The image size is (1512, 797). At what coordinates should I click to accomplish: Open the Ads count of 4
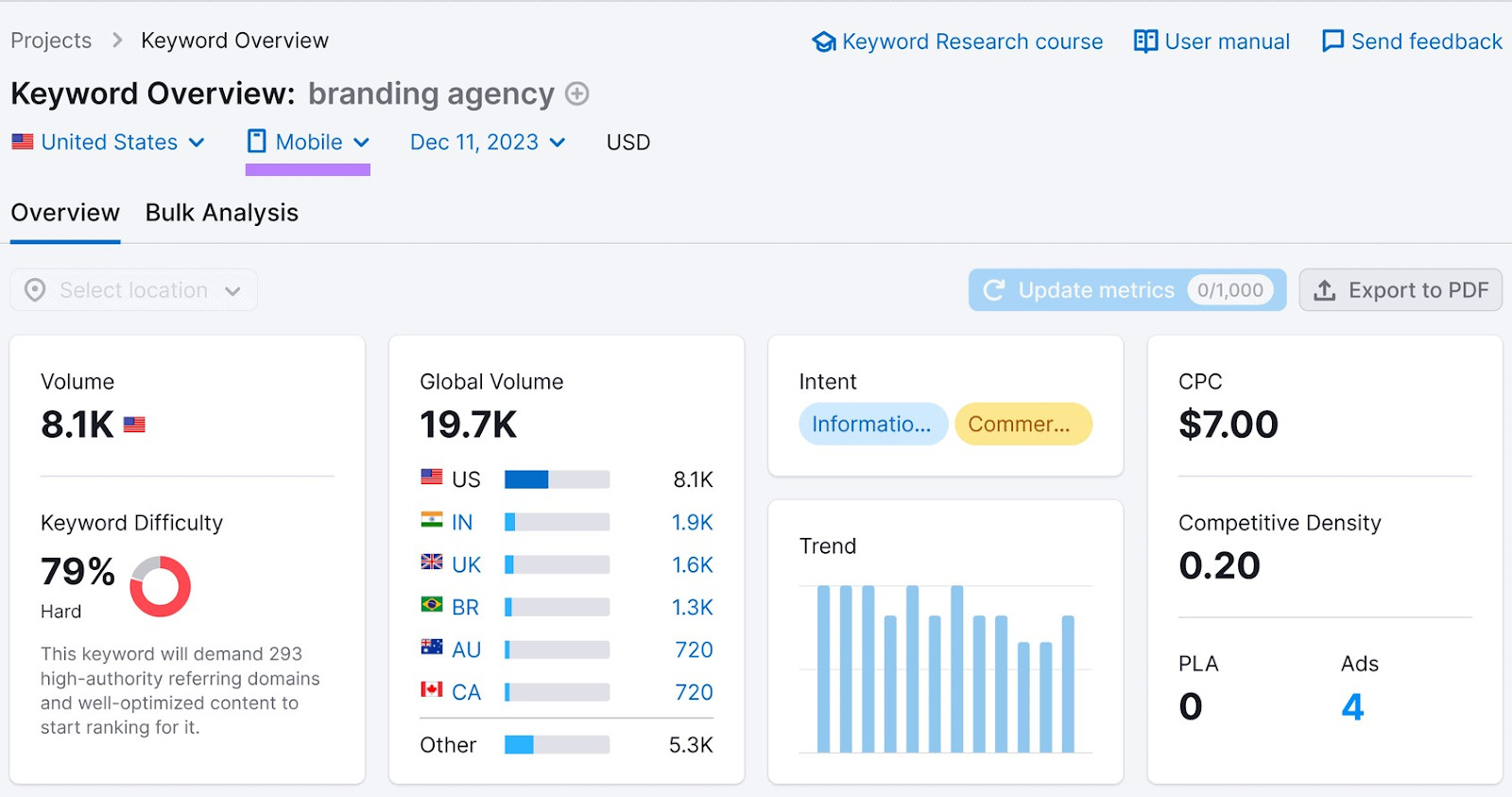tap(1352, 707)
